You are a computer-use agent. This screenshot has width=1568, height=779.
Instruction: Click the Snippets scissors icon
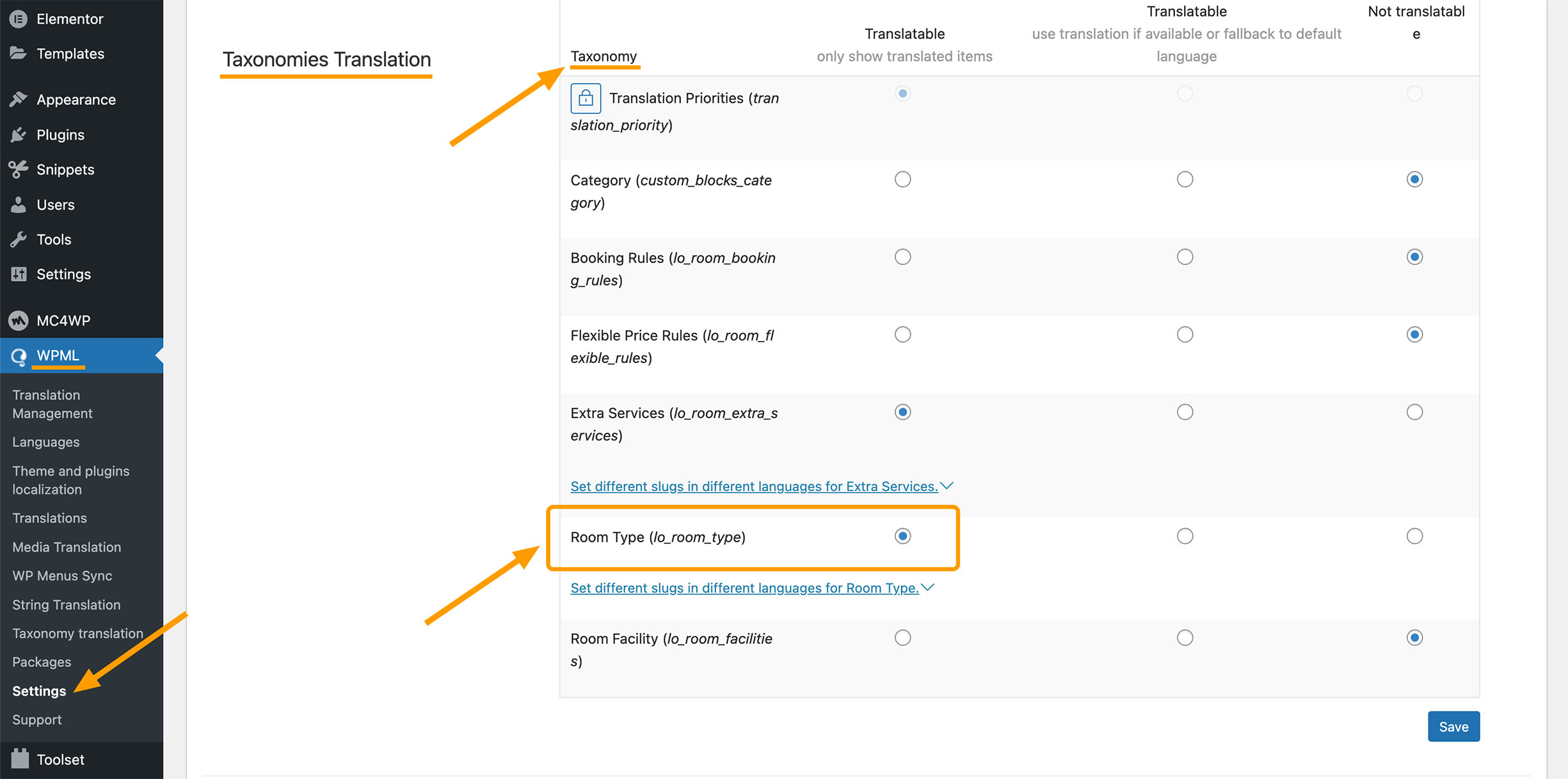coord(19,169)
